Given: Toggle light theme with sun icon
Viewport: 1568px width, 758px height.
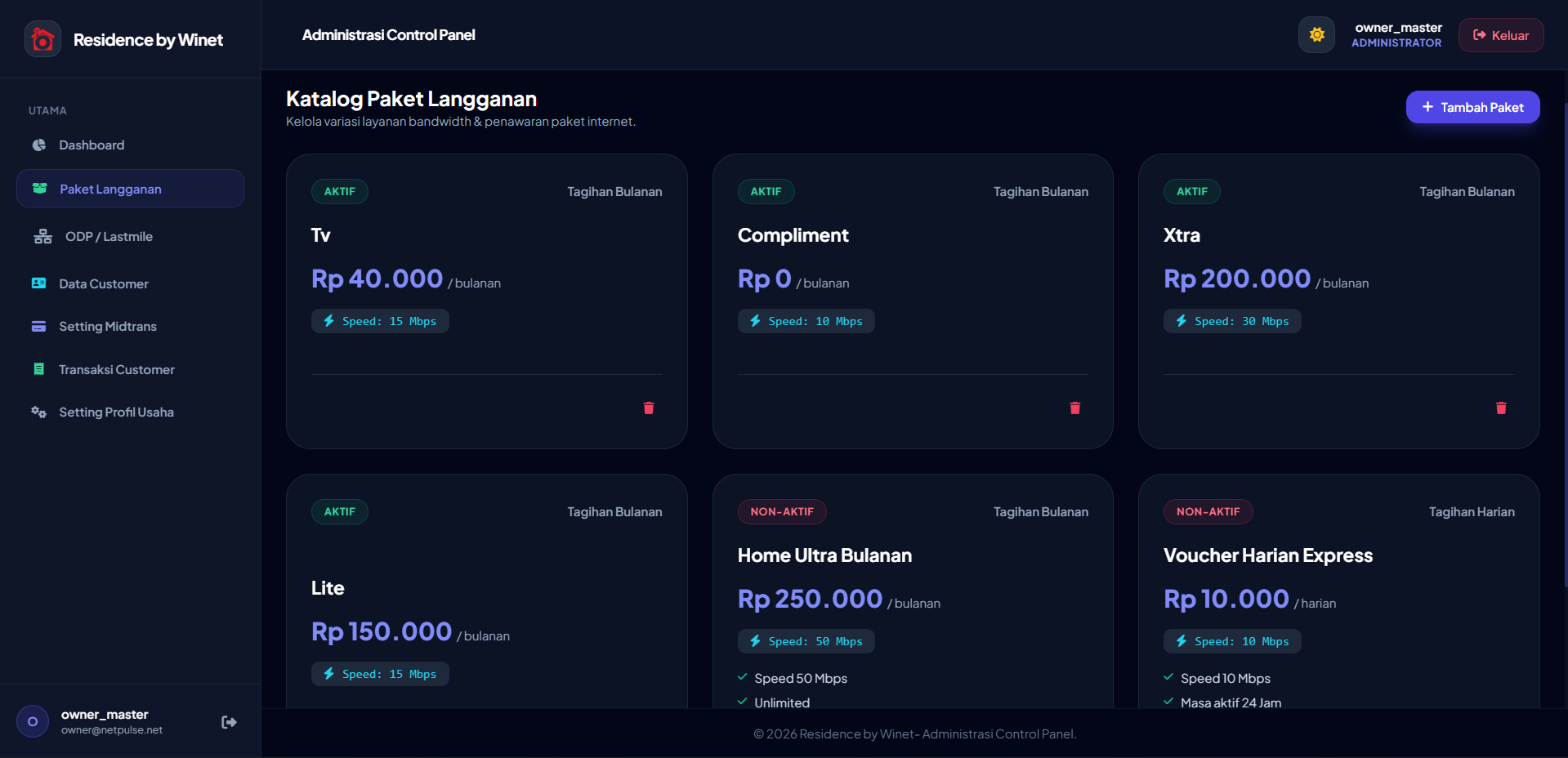Looking at the screenshot, I should [x=1316, y=35].
